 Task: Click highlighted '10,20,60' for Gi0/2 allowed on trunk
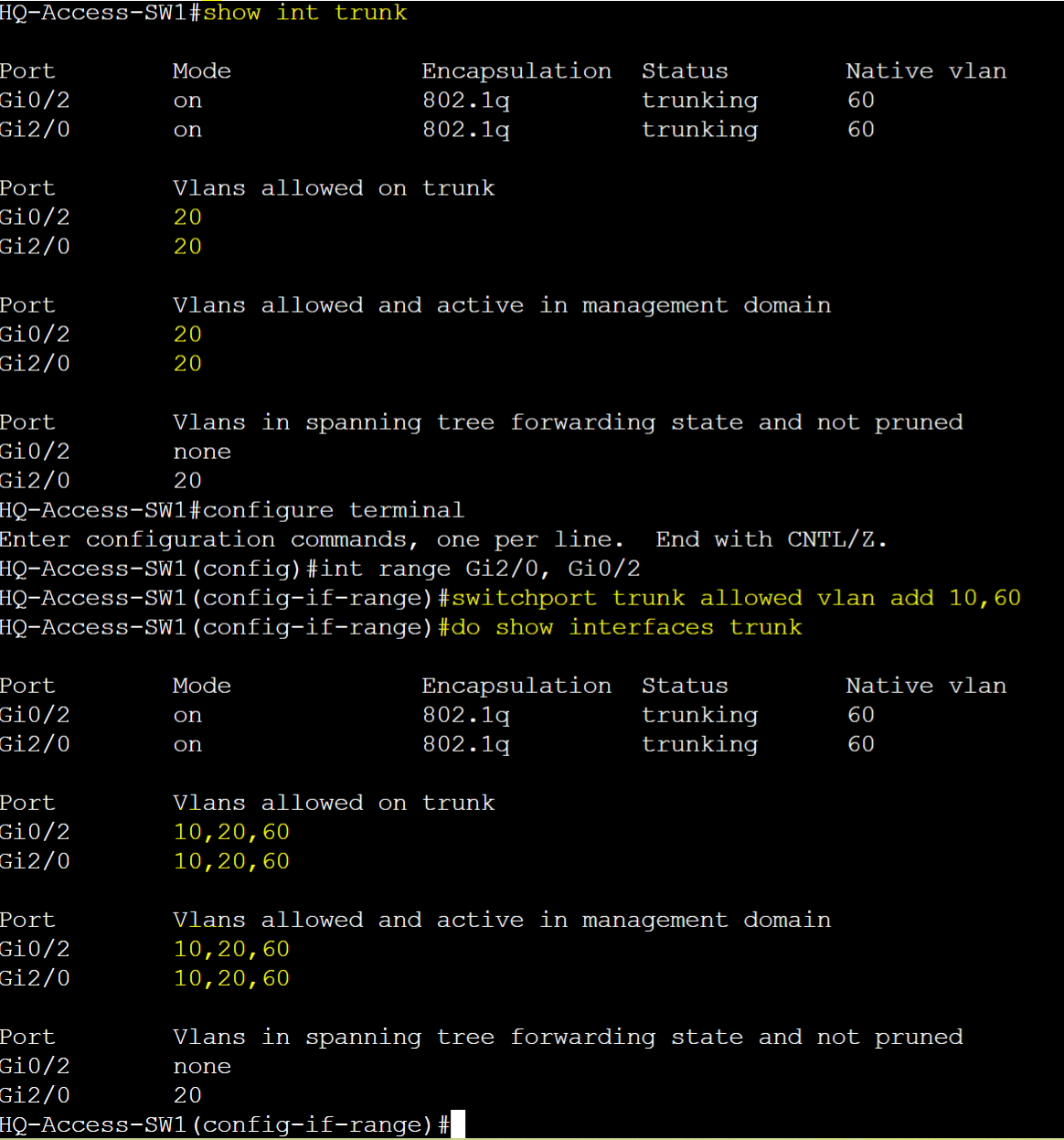coord(231,832)
